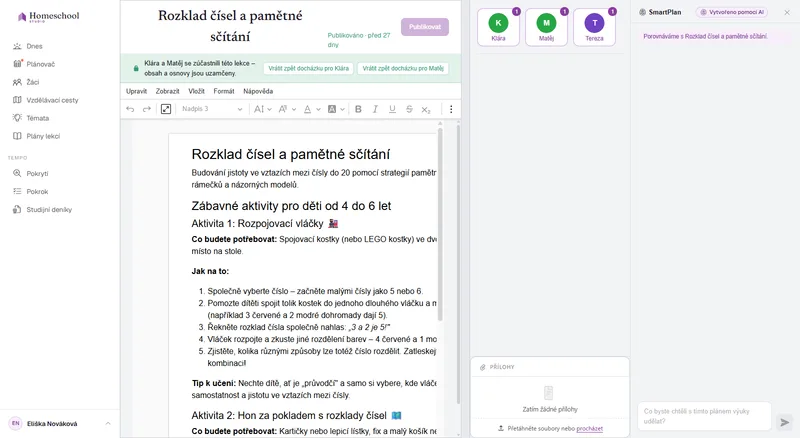This screenshot has height=438, width=800.
Task: Apply the background highlight color button
Action: click(x=332, y=109)
